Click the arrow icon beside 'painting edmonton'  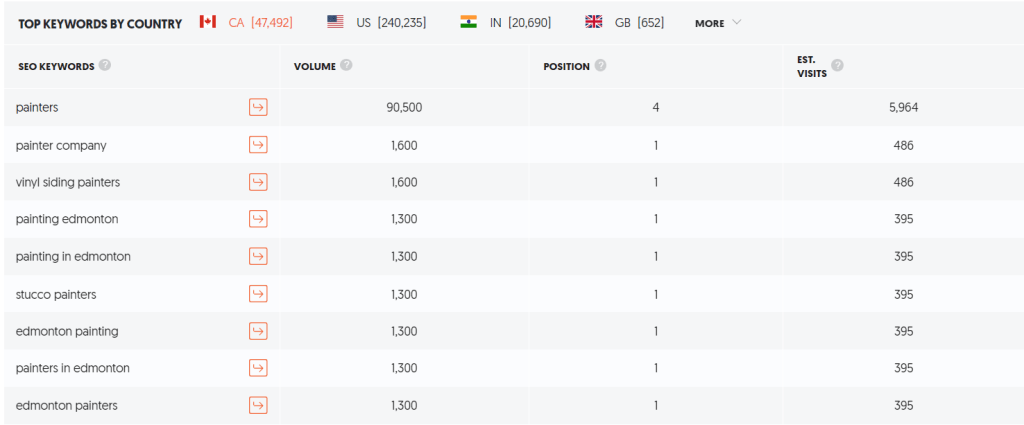point(258,219)
